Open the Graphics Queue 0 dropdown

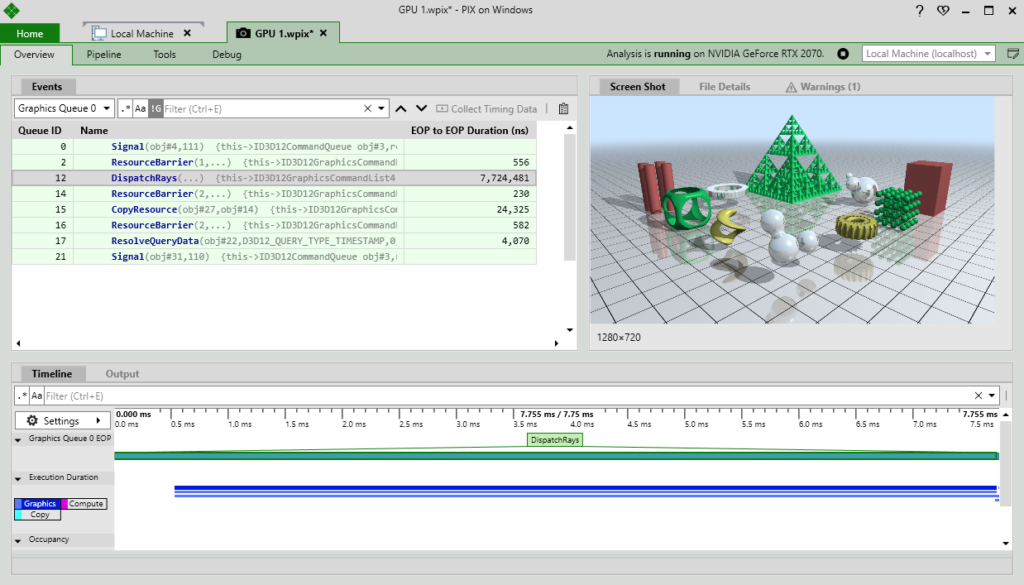(64, 108)
